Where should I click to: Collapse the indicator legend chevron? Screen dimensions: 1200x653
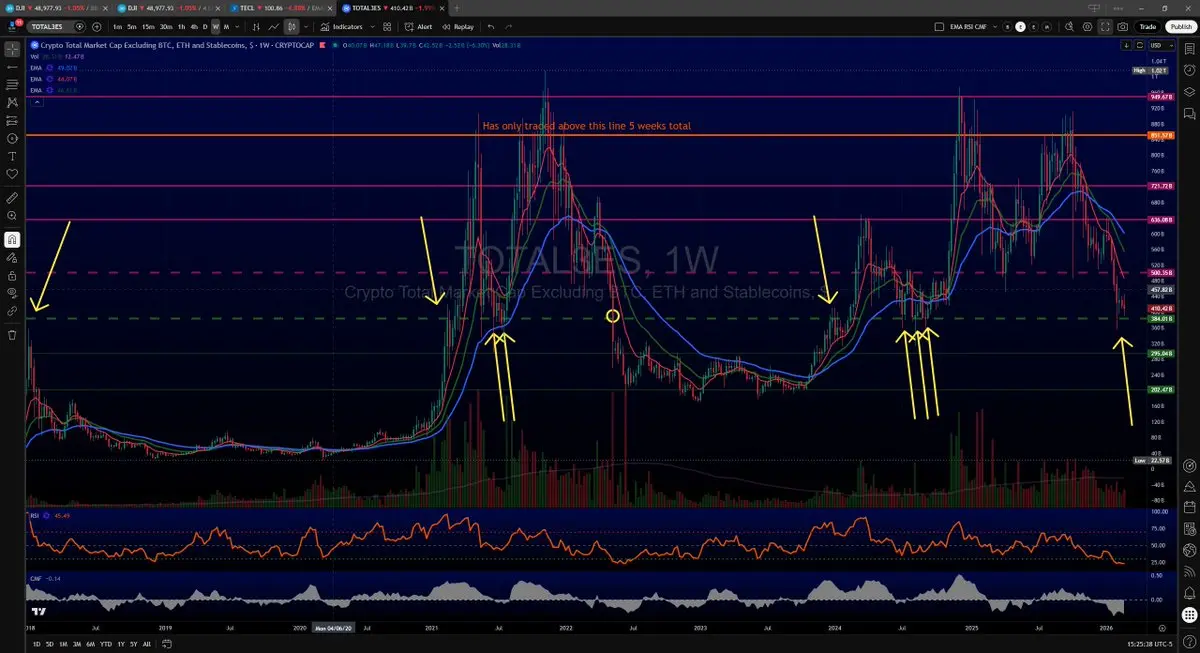click(x=37, y=101)
